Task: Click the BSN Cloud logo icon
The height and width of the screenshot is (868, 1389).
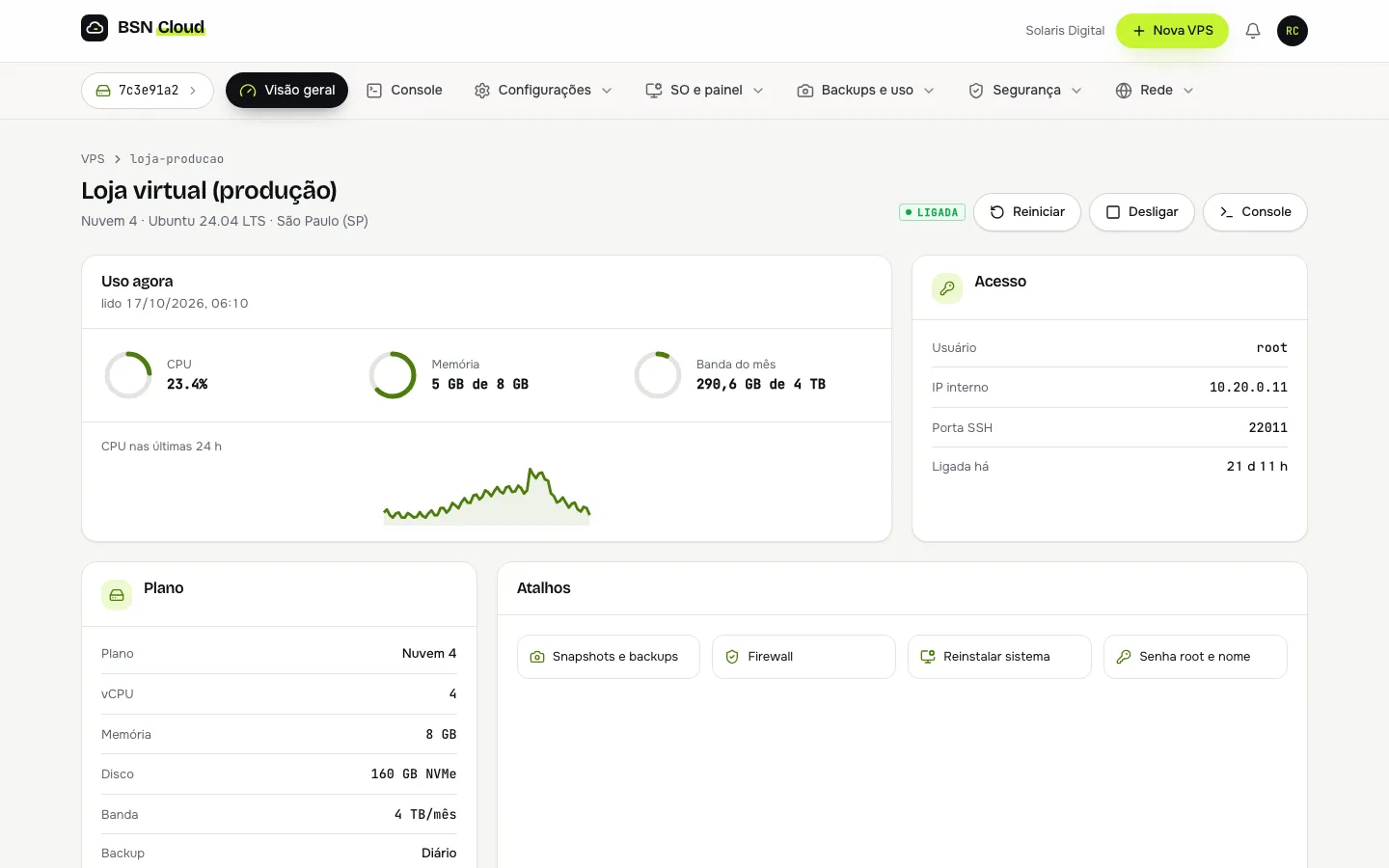Action: [x=95, y=28]
